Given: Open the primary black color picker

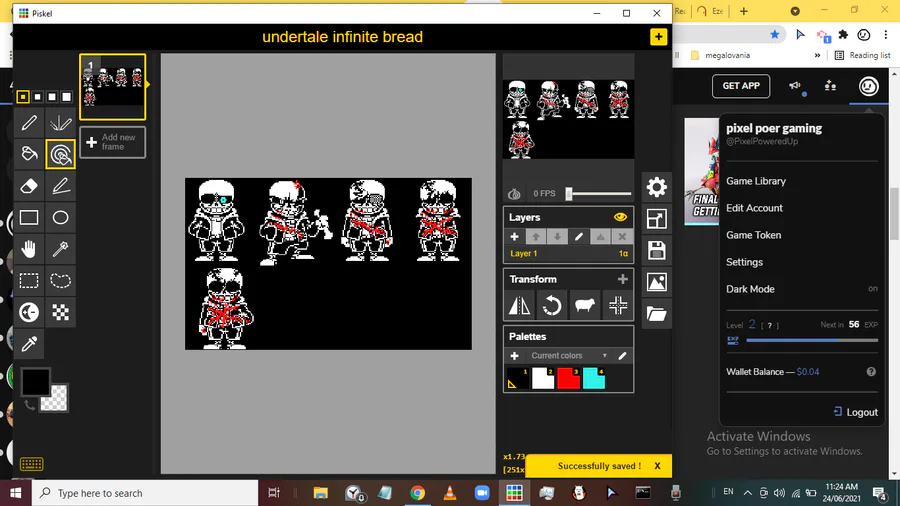Looking at the screenshot, I should click(35, 382).
